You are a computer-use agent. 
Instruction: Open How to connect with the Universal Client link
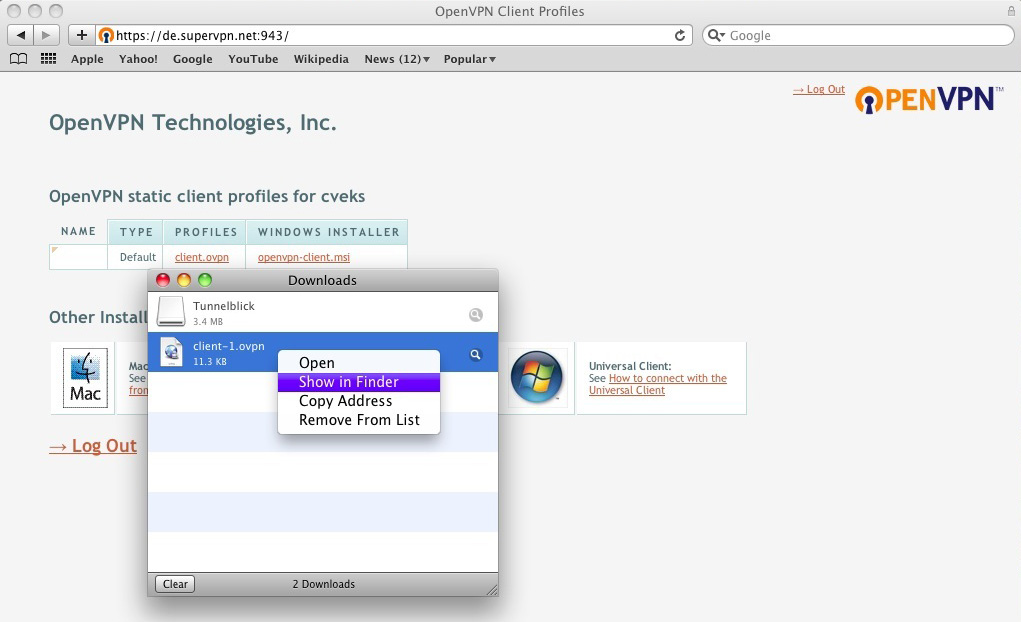(x=658, y=384)
